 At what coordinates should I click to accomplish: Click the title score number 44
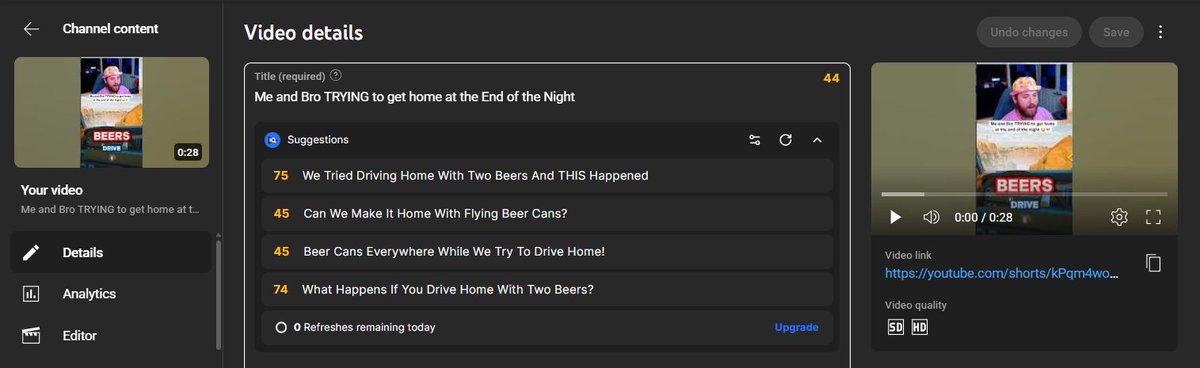point(831,78)
